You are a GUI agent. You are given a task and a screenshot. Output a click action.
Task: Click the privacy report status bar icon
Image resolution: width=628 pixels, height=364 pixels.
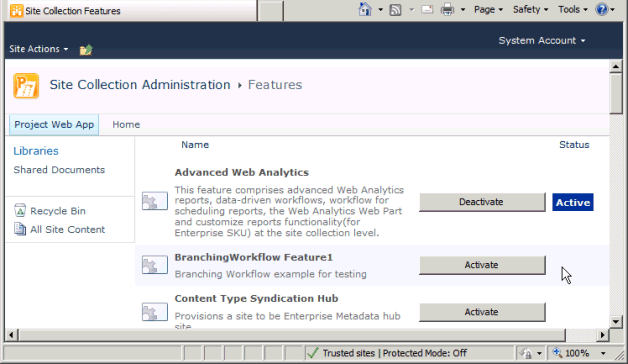point(526,353)
